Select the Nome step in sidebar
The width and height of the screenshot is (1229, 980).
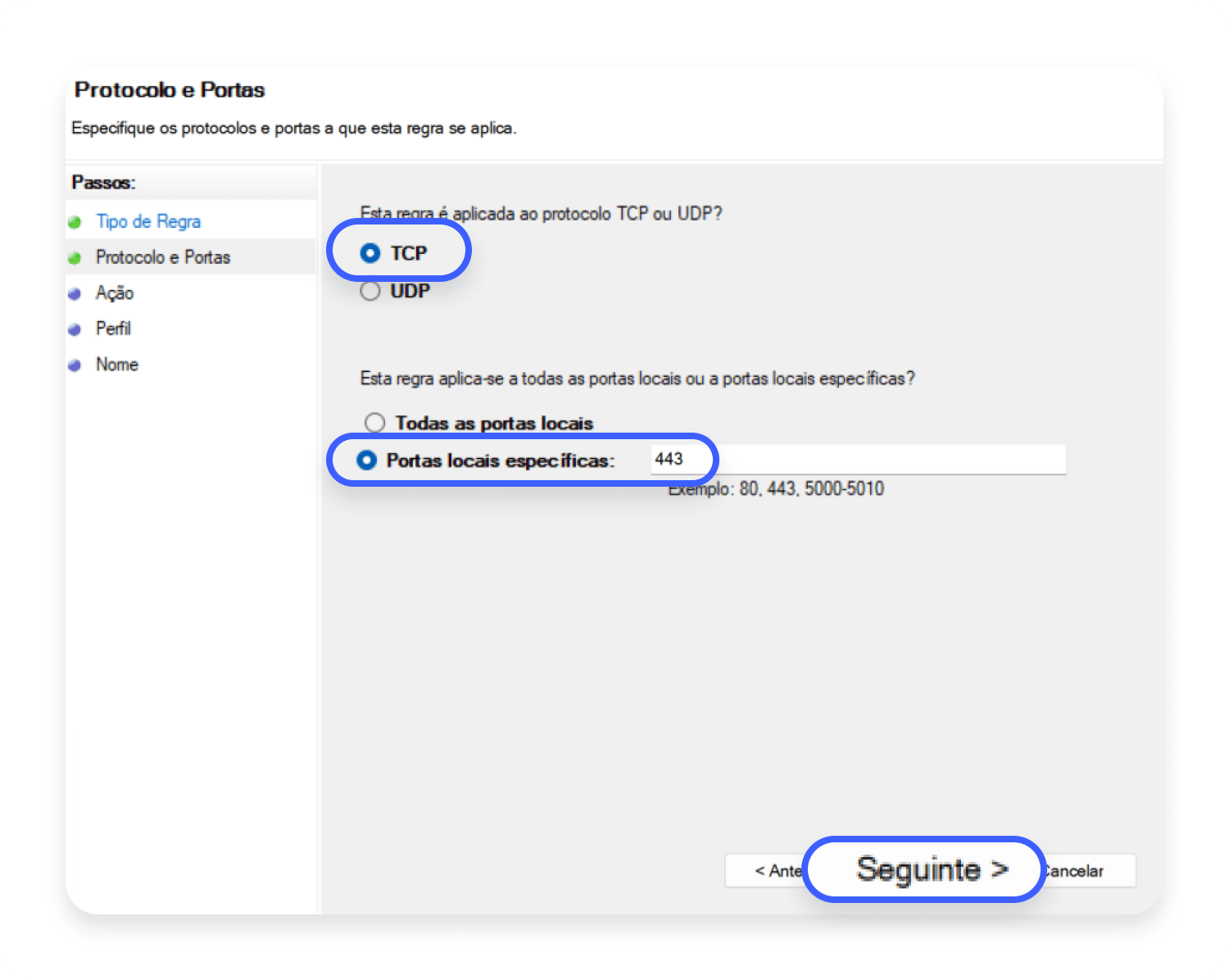(117, 365)
